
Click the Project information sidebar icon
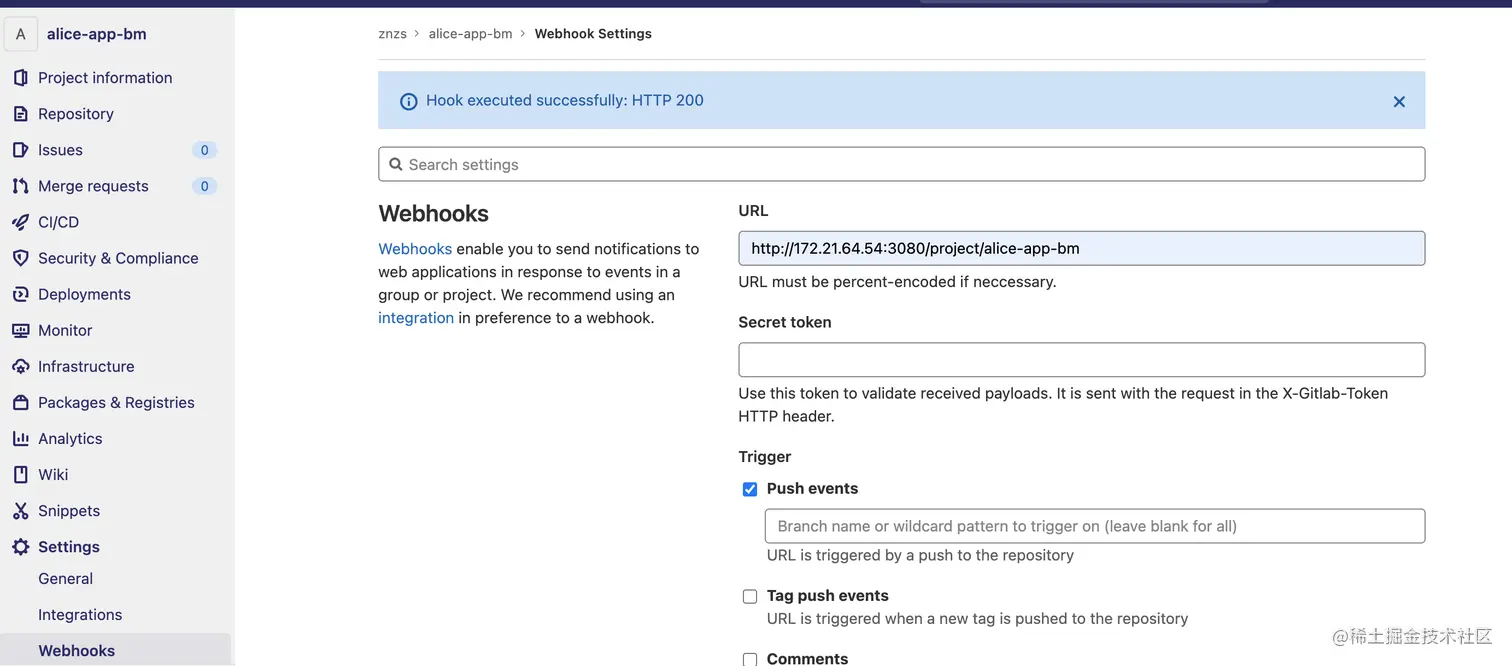(20, 78)
